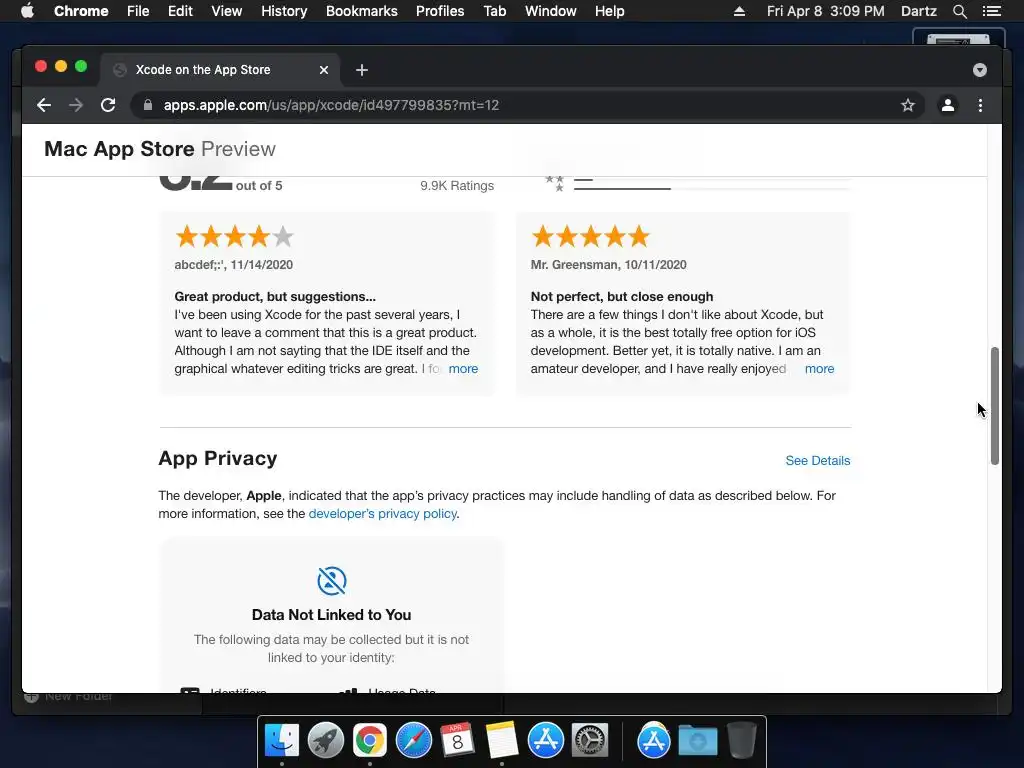The image size is (1024, 768).
Task: Click the address bar URL field
Action: pos(526,105)
